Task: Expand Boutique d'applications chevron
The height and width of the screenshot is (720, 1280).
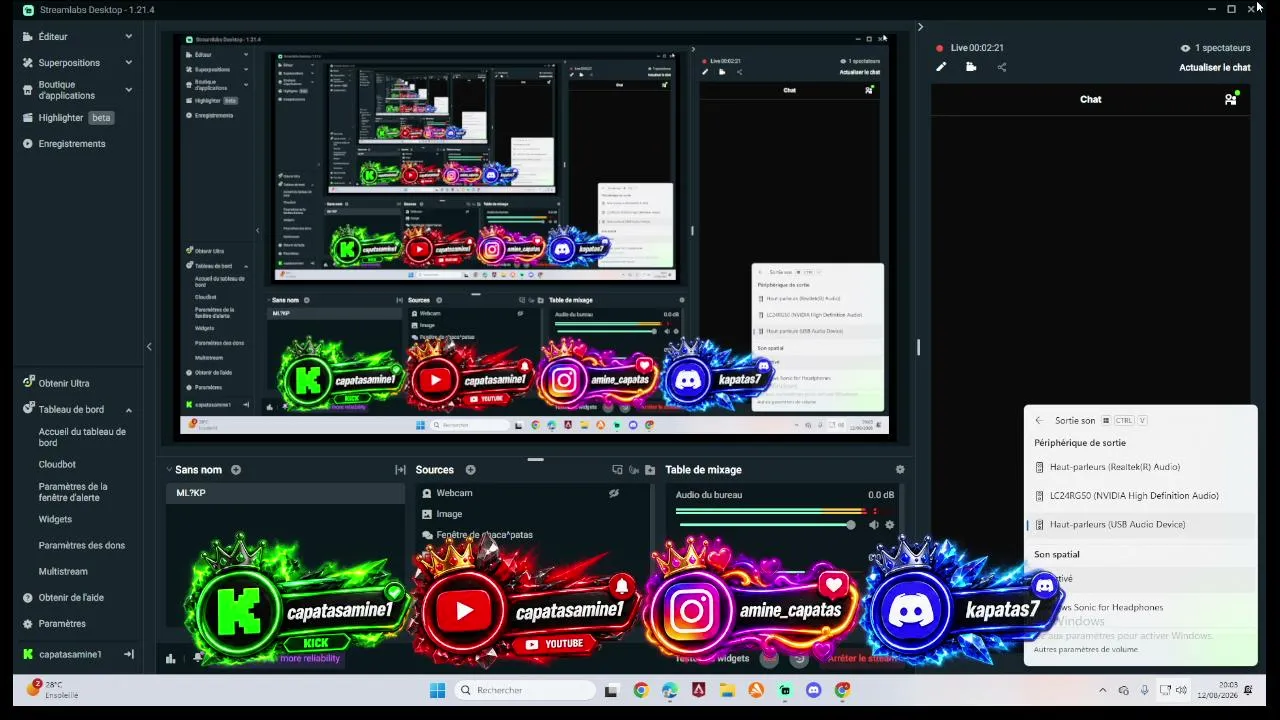Action: (x=129, y=90)
